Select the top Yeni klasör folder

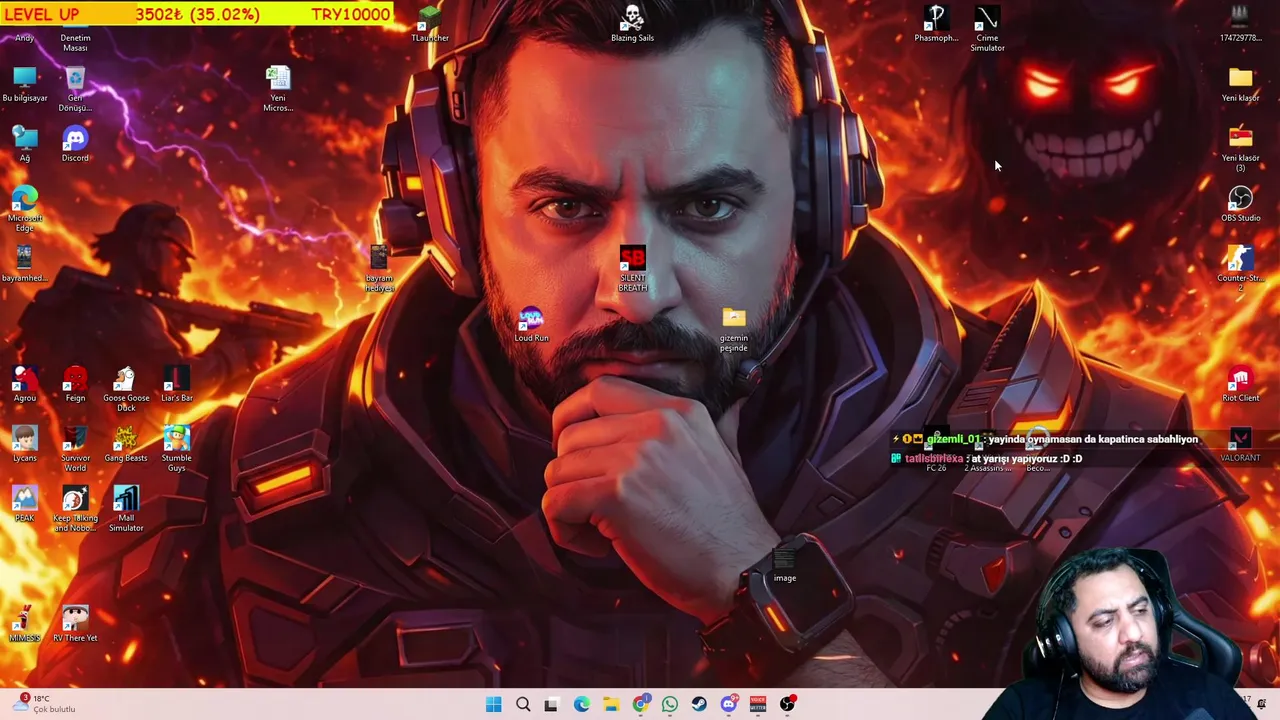click(1240, 84)
